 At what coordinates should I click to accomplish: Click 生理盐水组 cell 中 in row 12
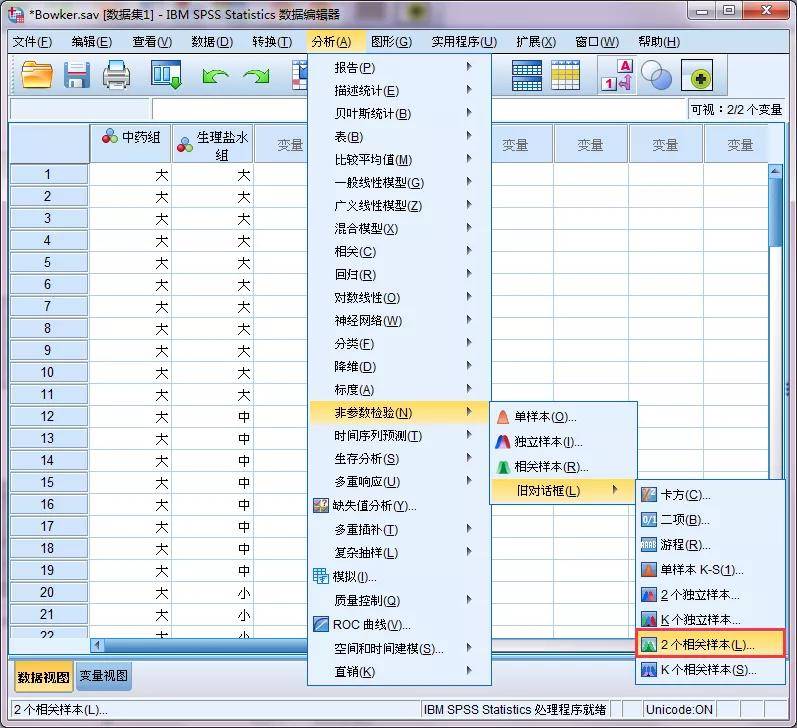pyautogui.click(x=213, y=417)
